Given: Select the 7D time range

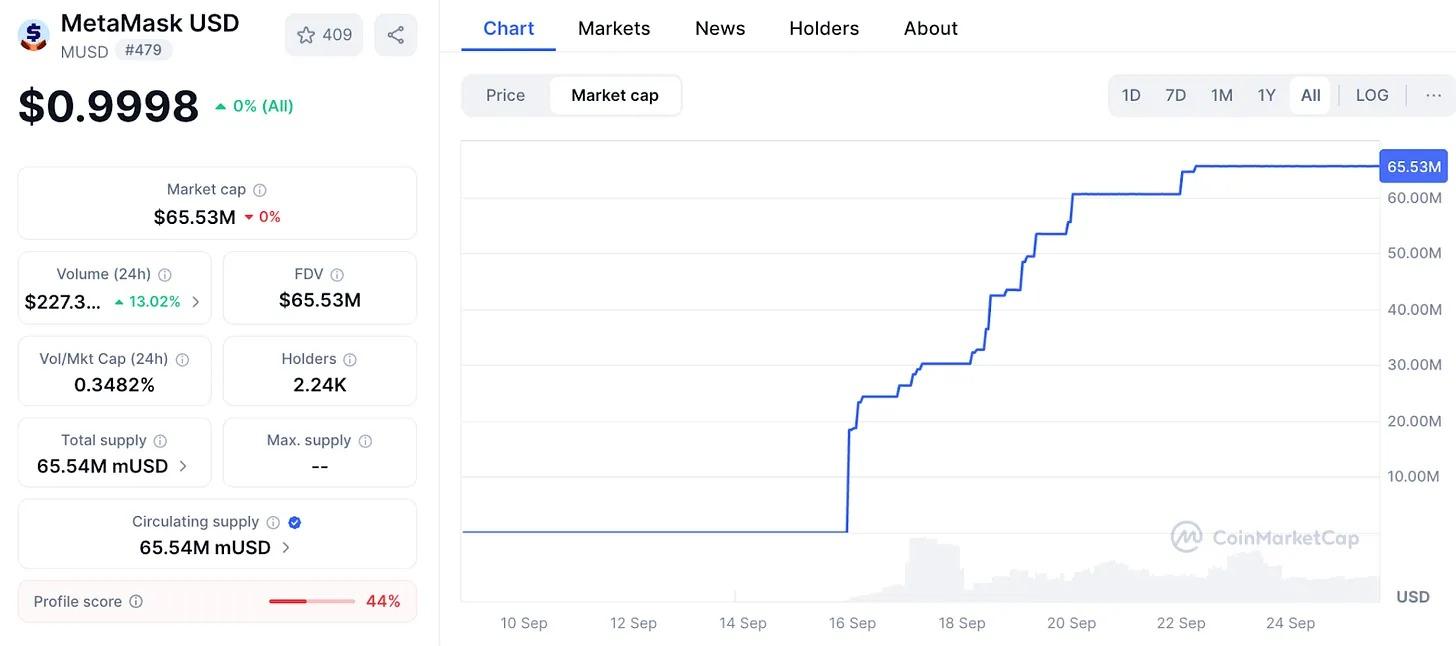Looking at the screenshot, I should [1175, 95].
